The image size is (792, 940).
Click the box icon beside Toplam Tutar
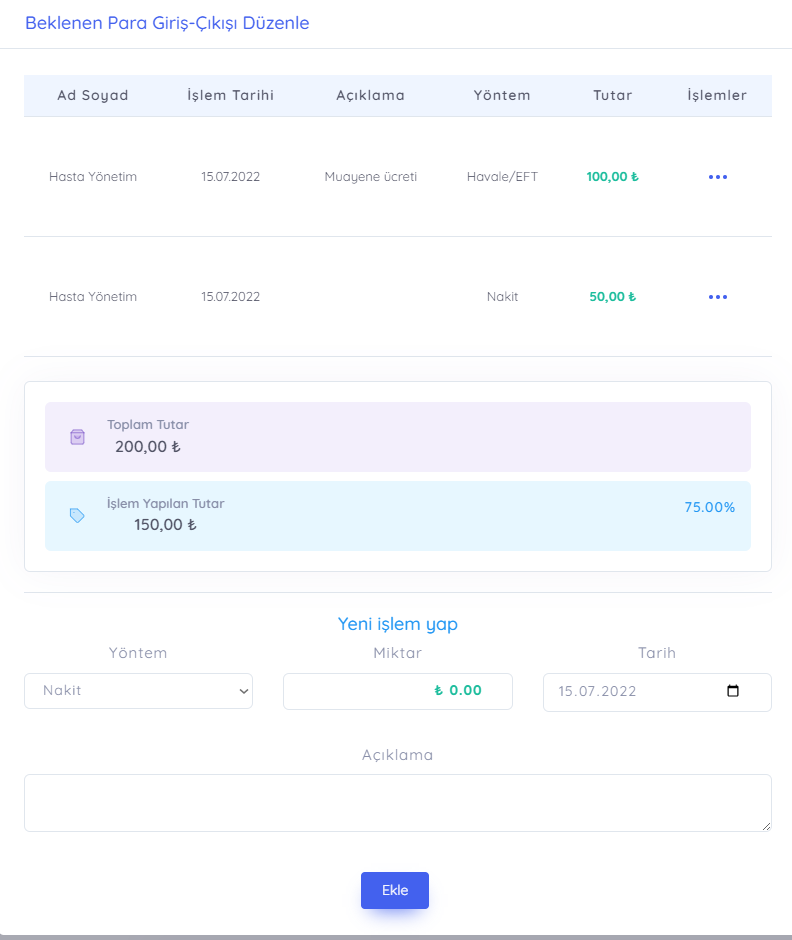(77, 437)
